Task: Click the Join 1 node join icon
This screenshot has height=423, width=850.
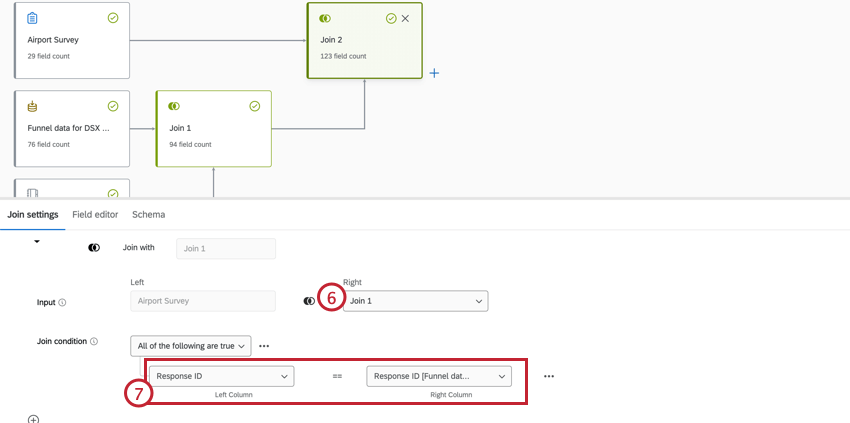Action: 174,106
